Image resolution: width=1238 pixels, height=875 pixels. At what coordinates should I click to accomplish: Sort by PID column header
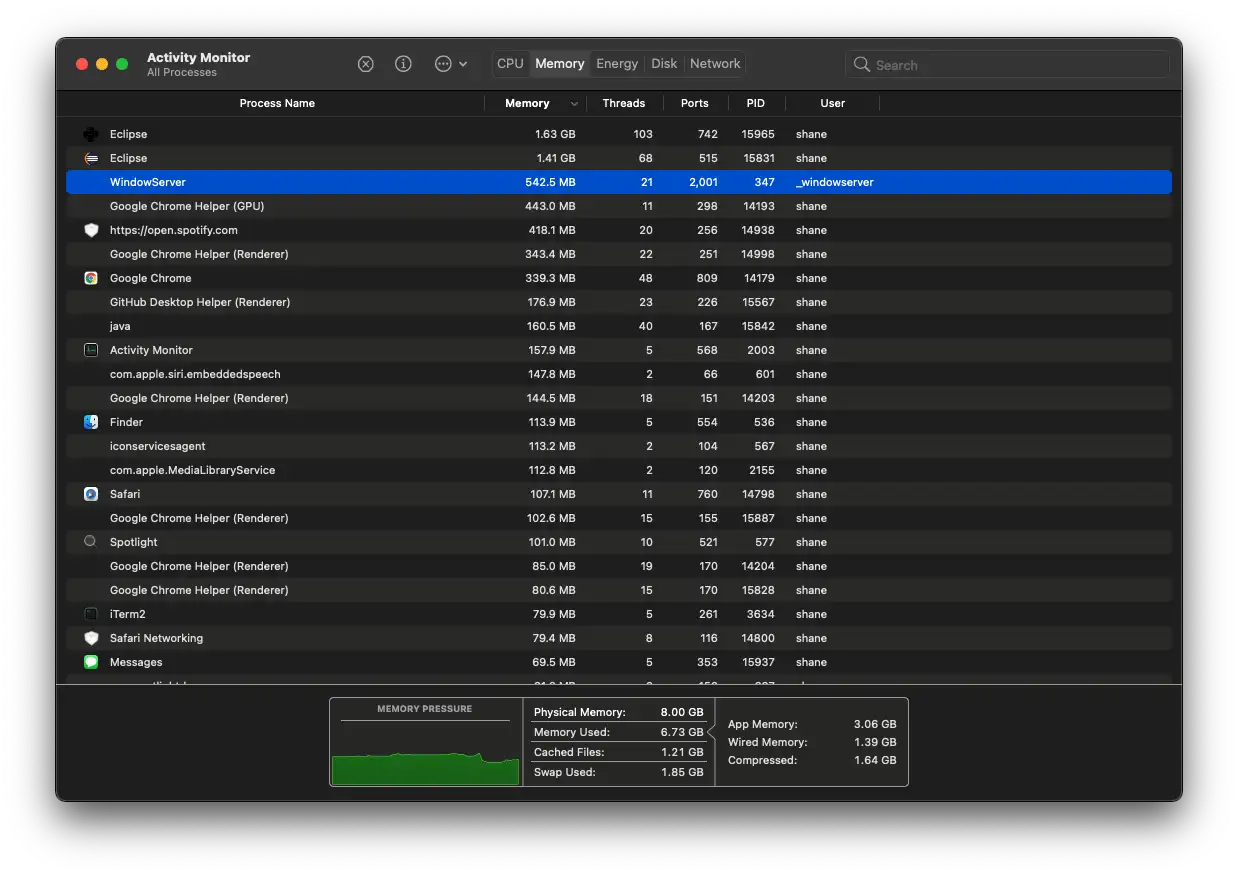point(756,103)
